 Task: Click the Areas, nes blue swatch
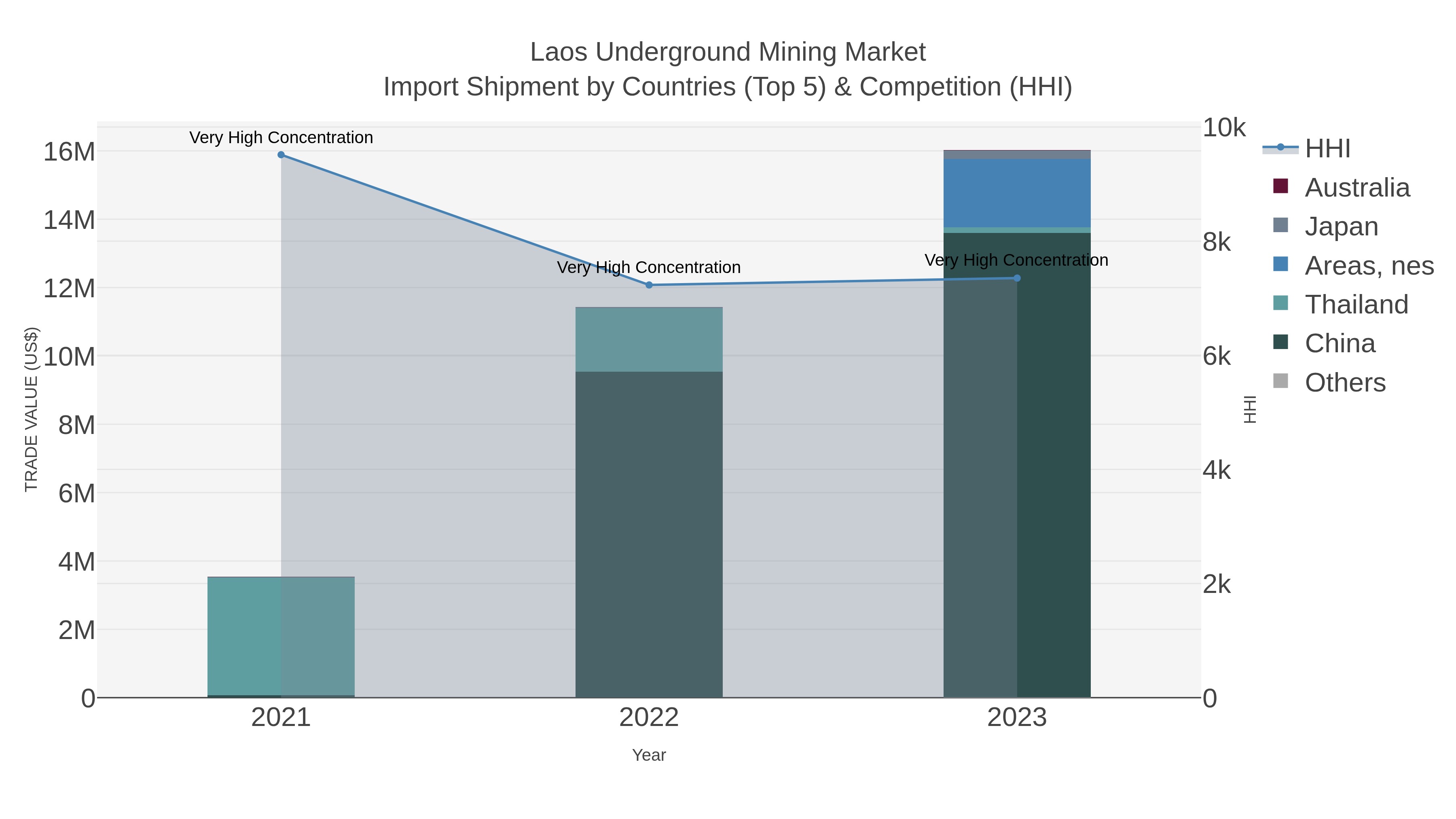[1281, 264]
